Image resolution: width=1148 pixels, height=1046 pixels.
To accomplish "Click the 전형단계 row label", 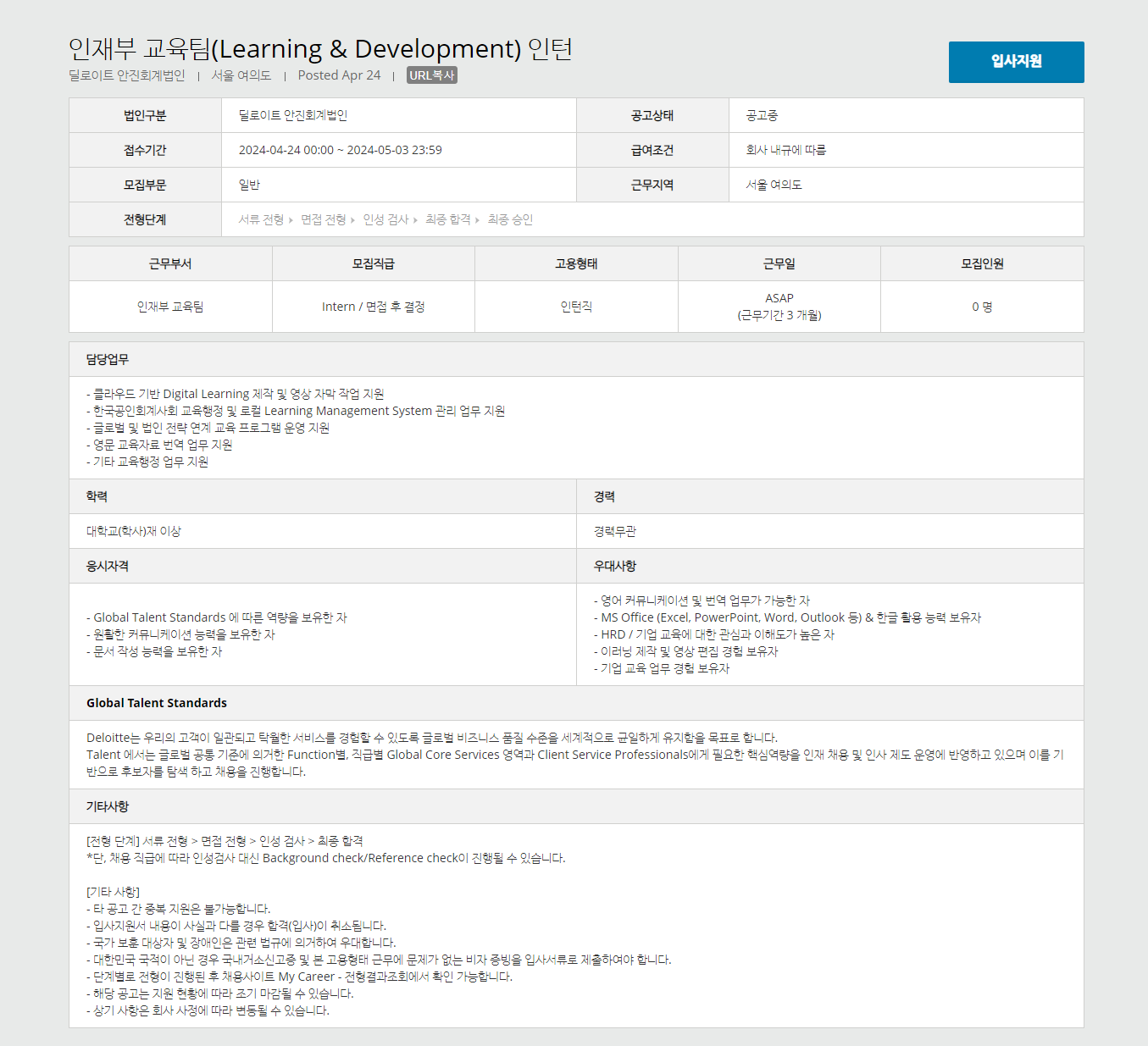I will [145, 219].
